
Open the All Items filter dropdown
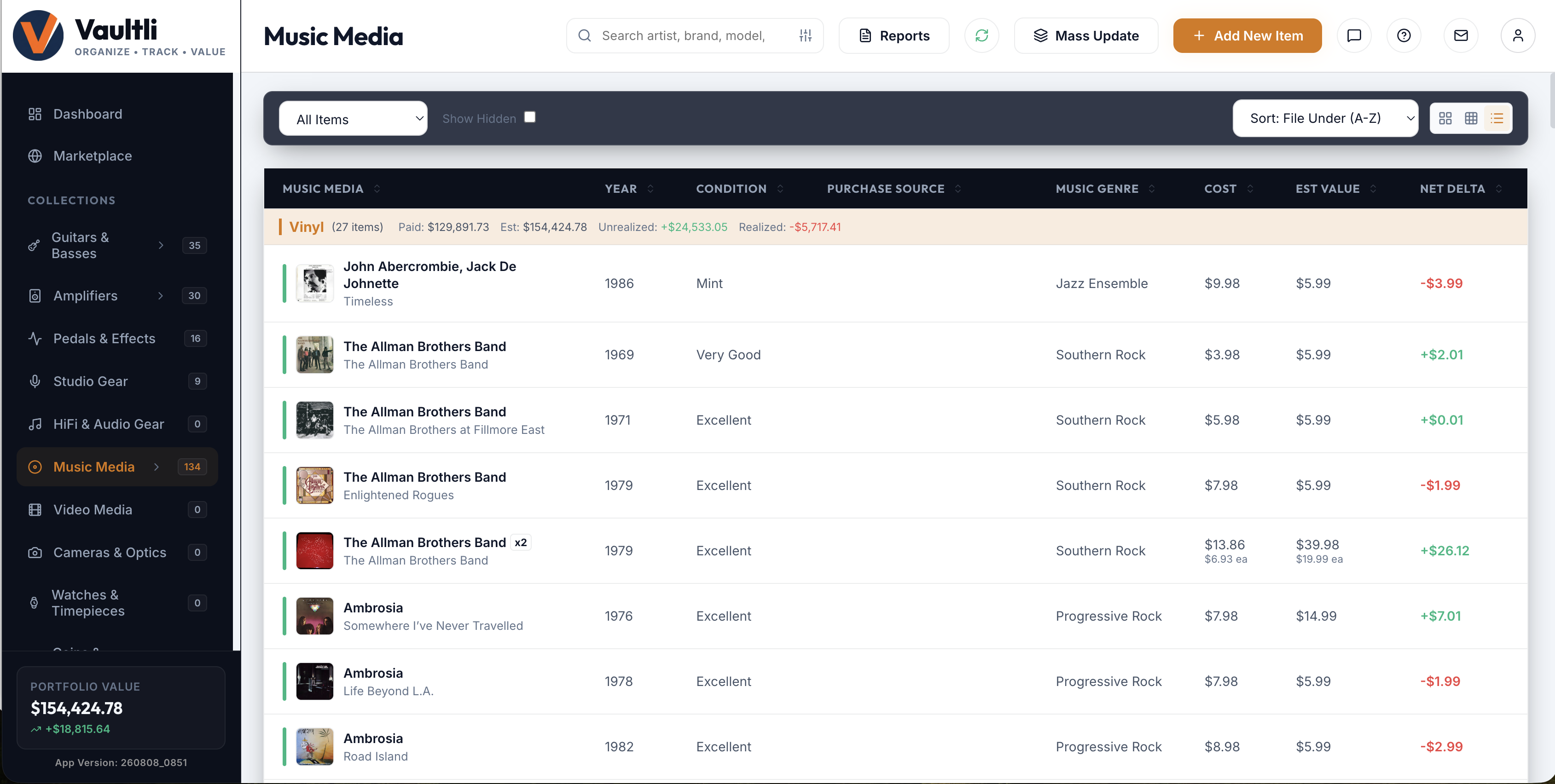tap(353, 118)
